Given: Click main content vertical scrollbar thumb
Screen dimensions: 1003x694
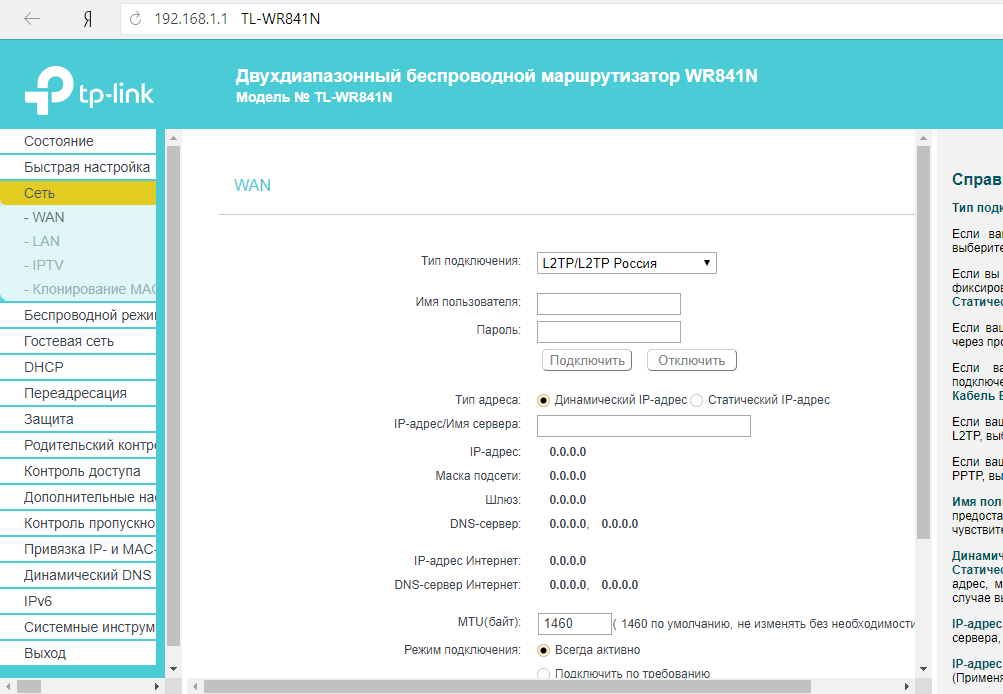Looking at the screenshot, I should (923, 343).
